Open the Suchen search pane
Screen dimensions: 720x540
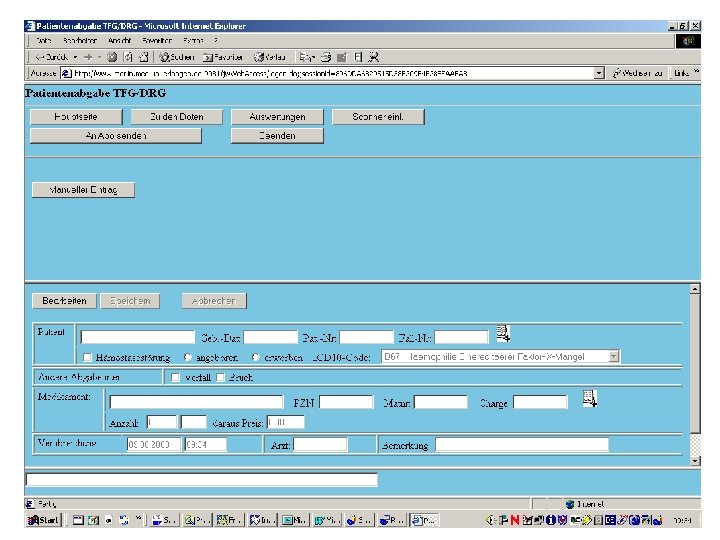tap(177, 57)
